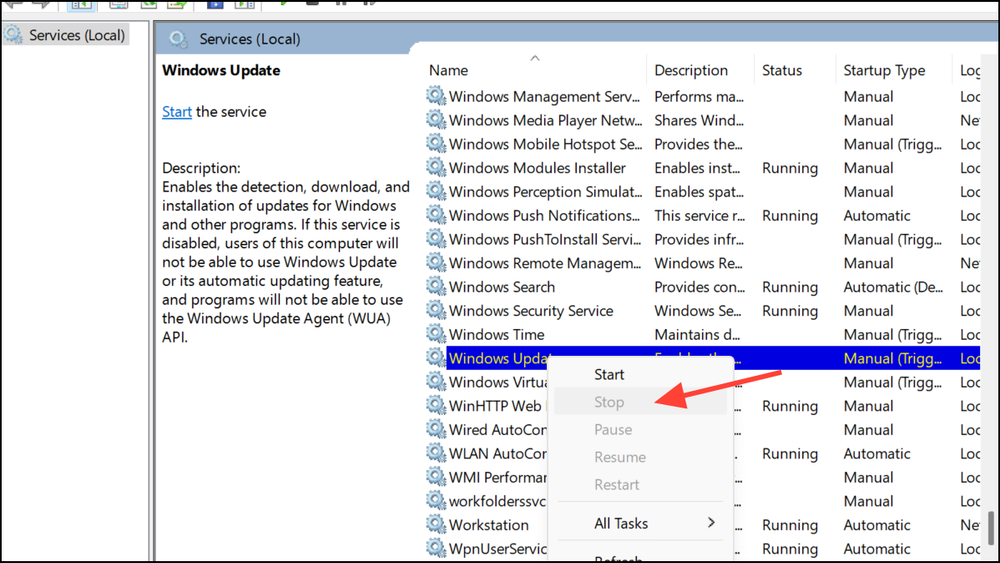
Task: Select the Workstation service name
Action: [489, 525]
